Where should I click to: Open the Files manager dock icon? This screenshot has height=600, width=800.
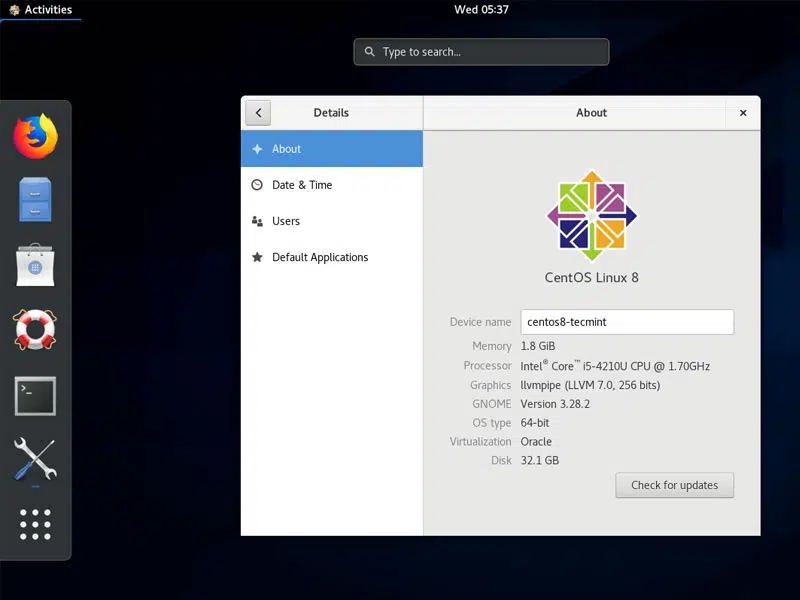[35, 199]
